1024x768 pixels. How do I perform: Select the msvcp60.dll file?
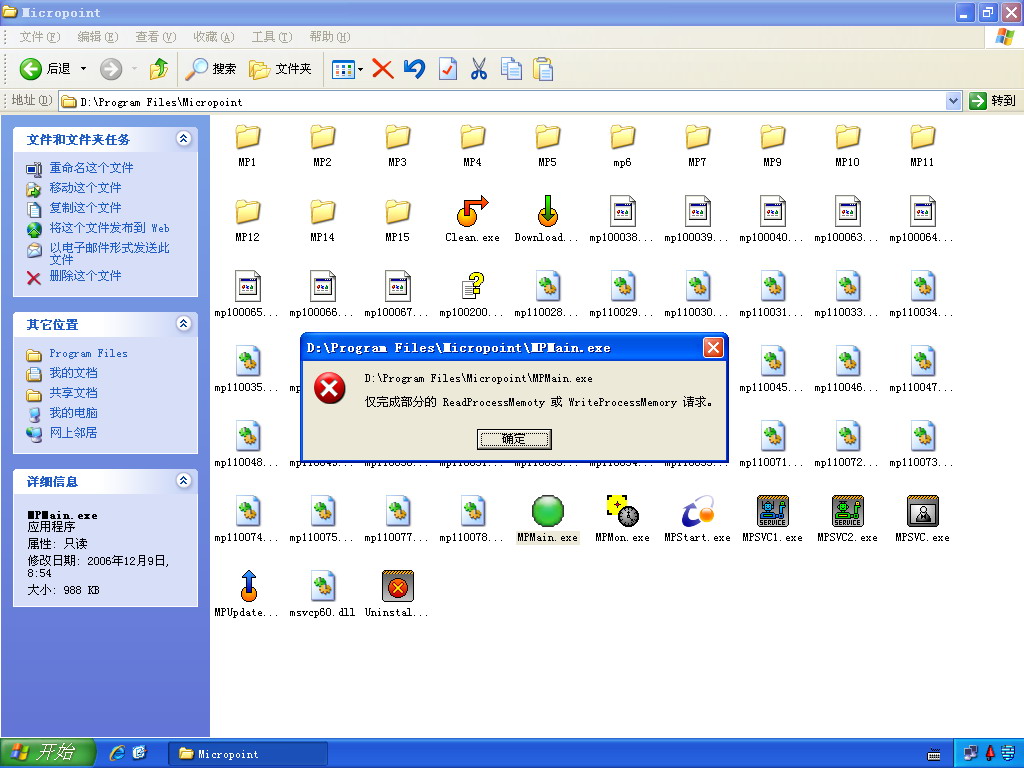point(323,586)
